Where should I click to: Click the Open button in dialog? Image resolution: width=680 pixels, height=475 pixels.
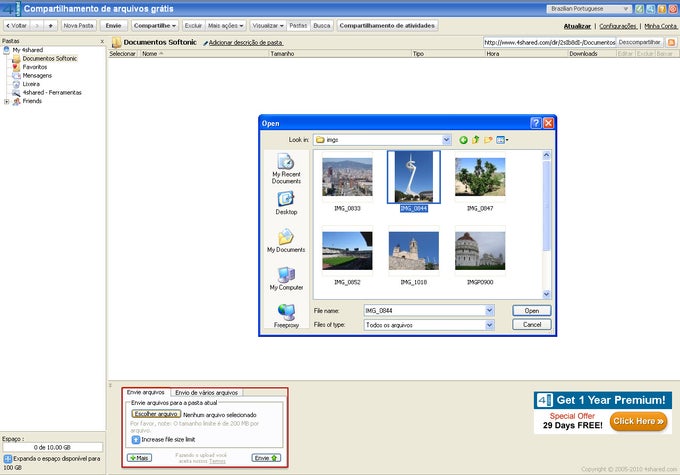[x=532, y=311]
